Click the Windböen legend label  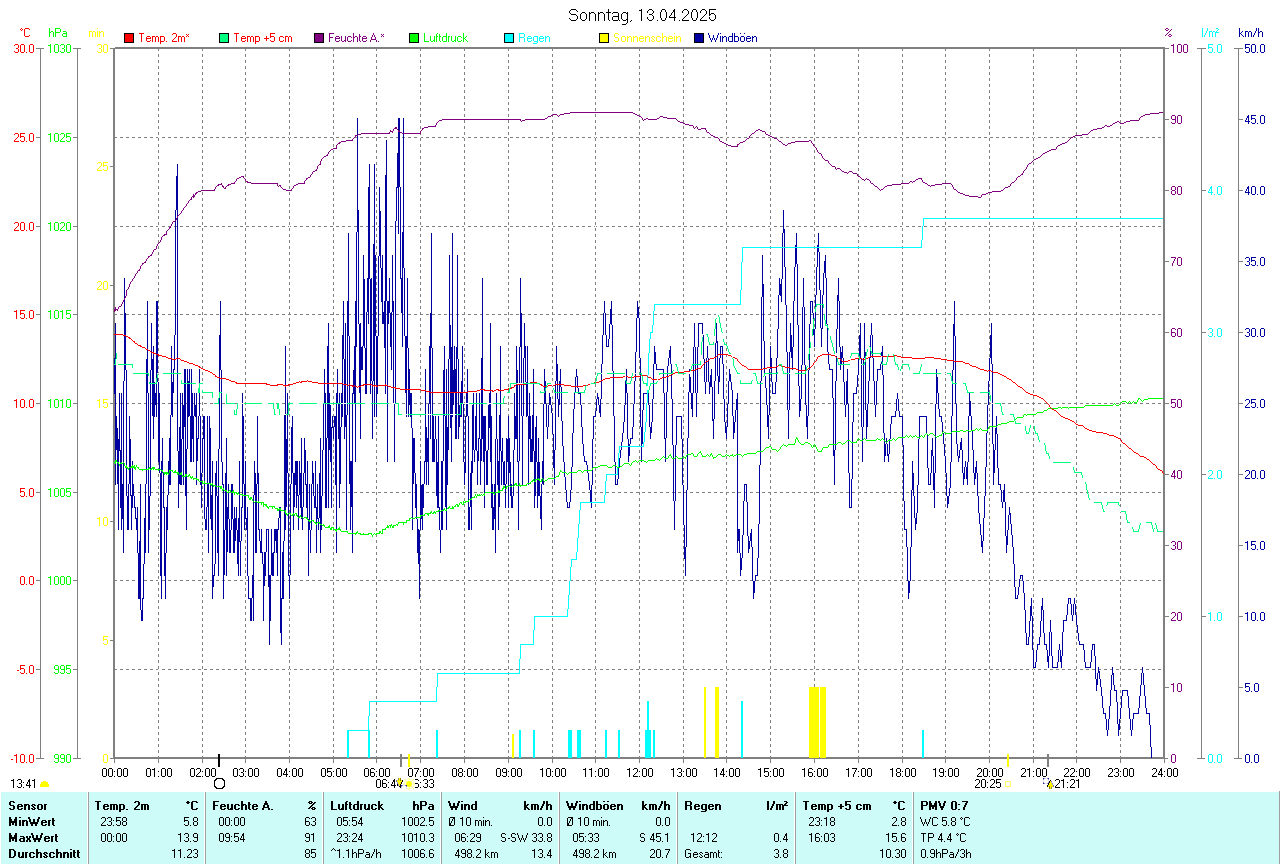pos(733,38)
